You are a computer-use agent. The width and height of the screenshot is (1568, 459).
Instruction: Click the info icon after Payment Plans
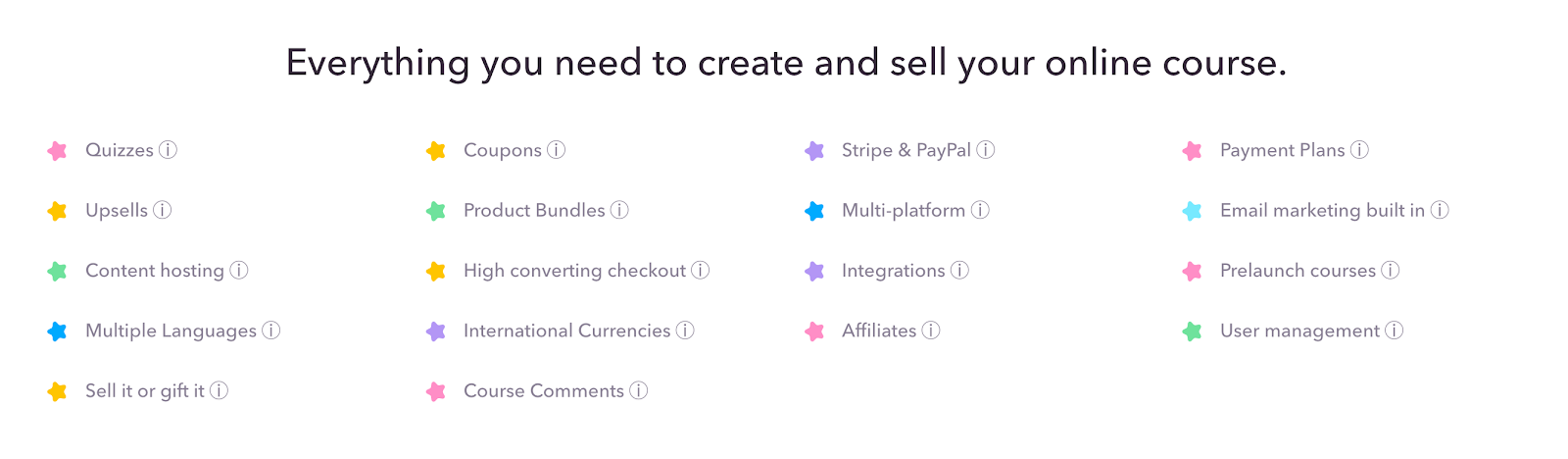tap(1359, 150)
